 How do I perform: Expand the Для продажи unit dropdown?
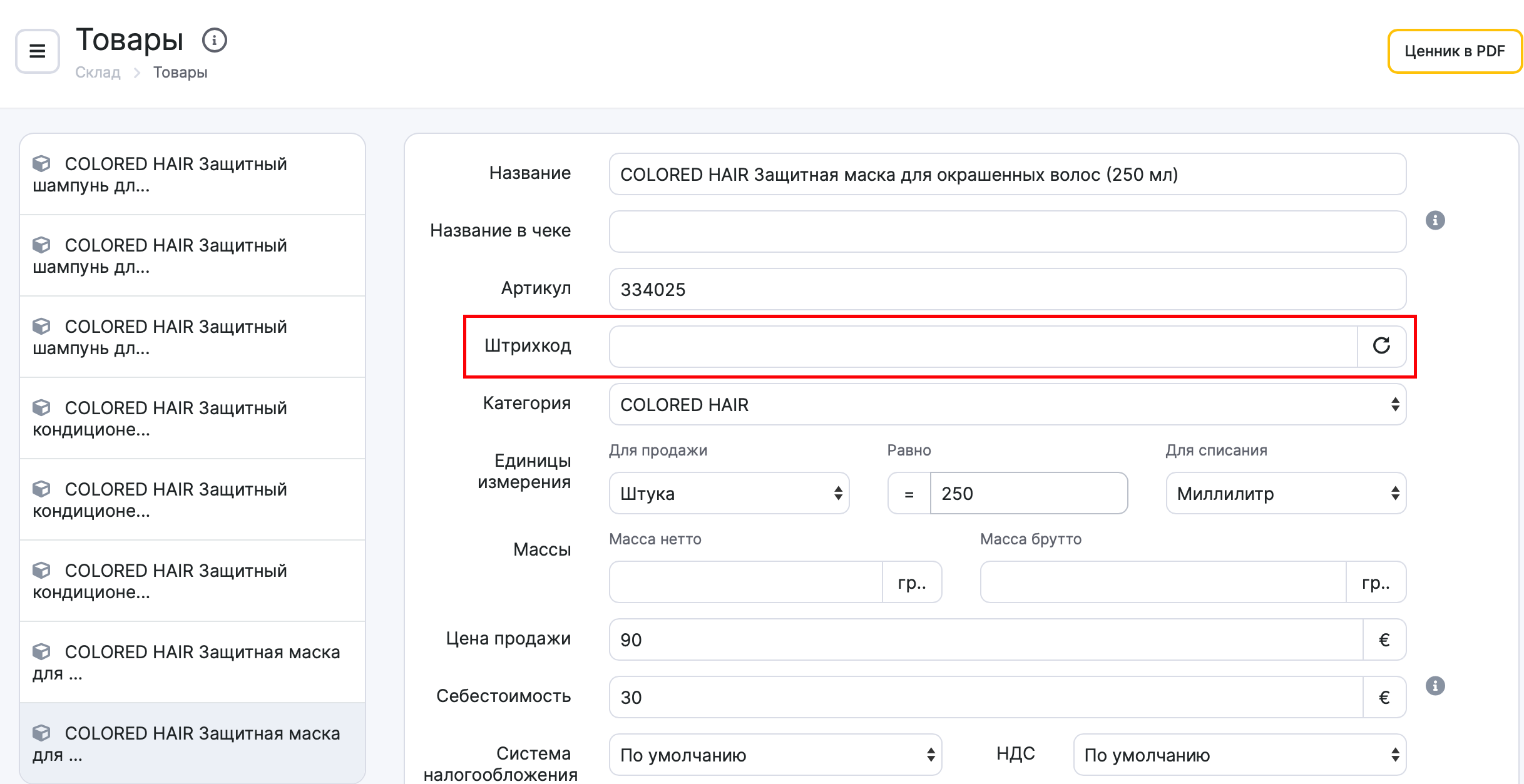pos(729,493)
